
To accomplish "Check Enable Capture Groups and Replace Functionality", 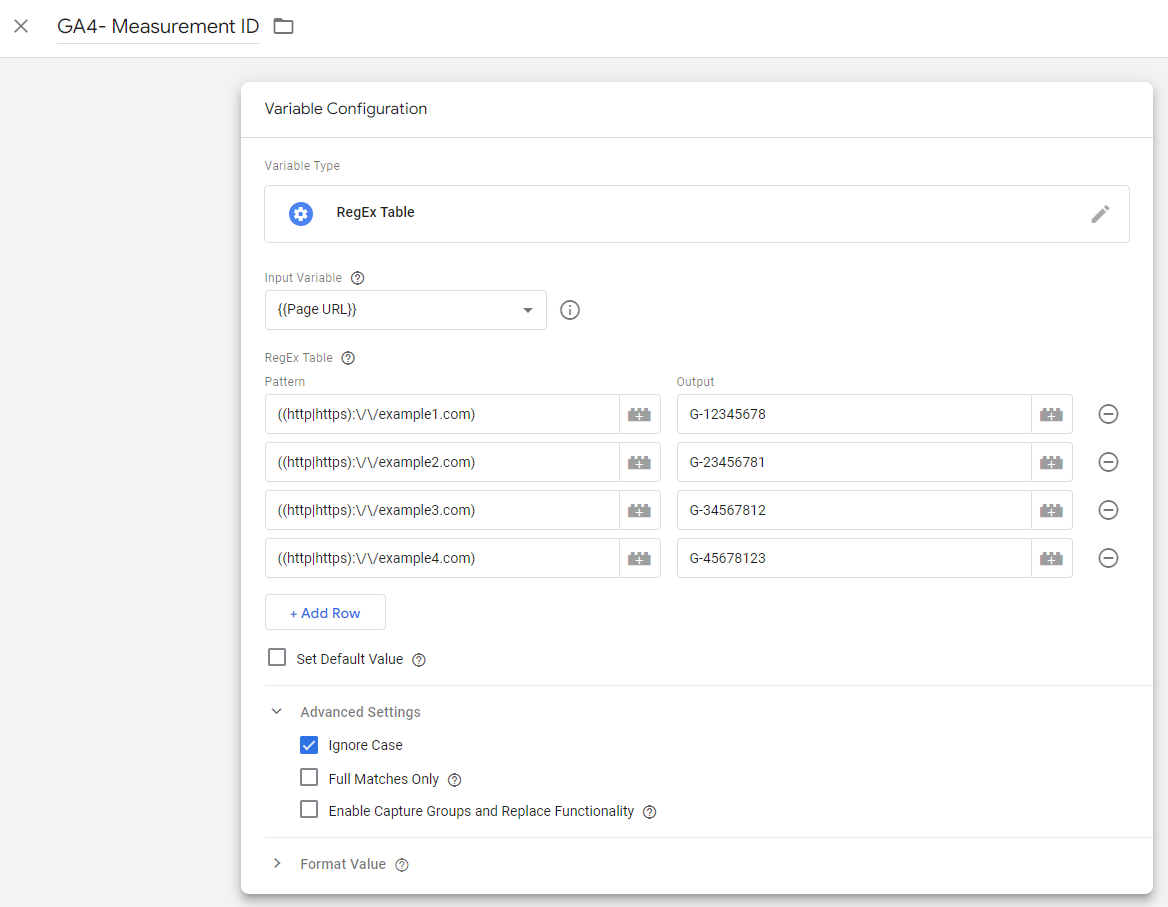I will click(x=309, y=810).
